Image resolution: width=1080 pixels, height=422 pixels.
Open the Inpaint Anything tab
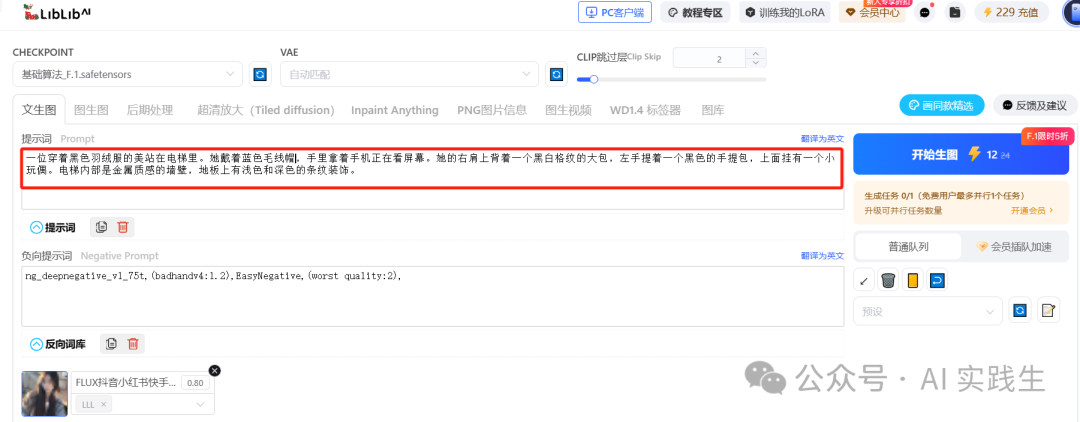(x=395, y=109)
